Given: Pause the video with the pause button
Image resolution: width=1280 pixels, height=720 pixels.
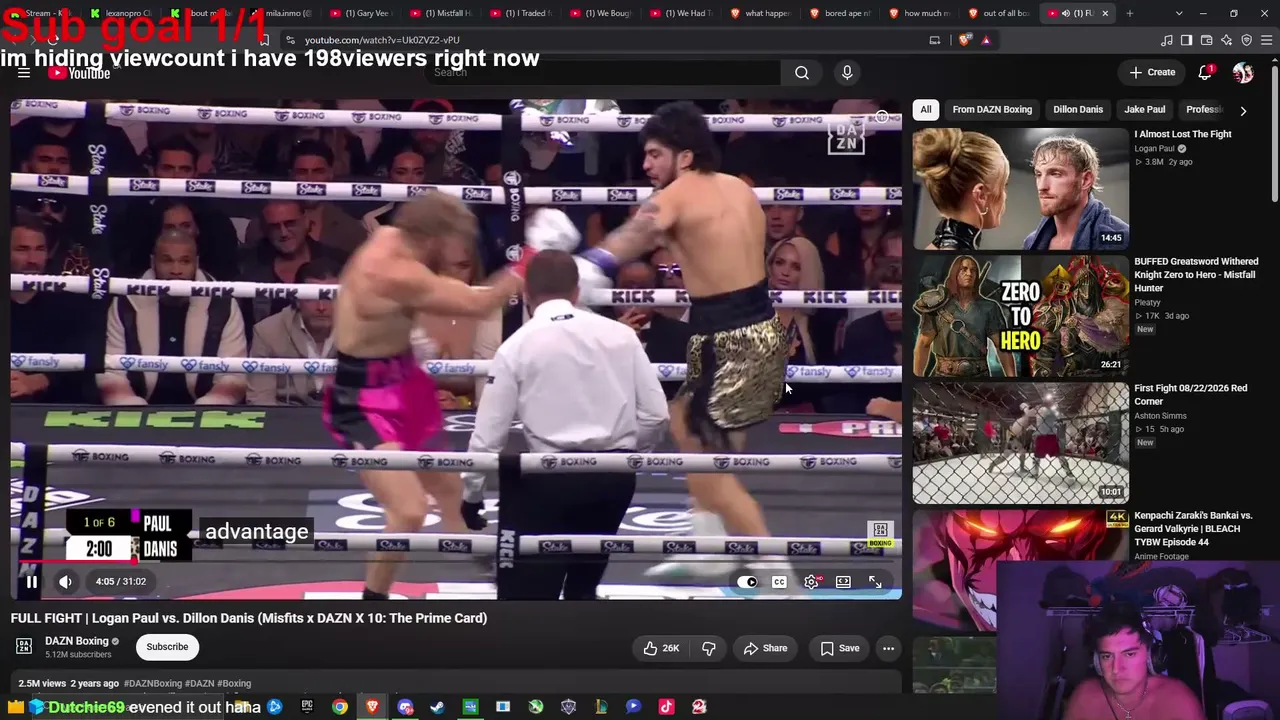Looking at the screenshot, I should [31, 581].
